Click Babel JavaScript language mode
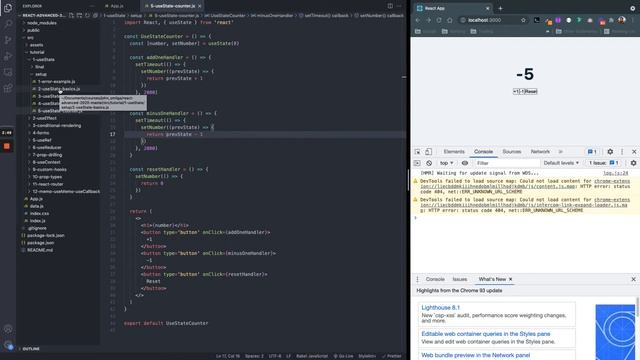 312,356
